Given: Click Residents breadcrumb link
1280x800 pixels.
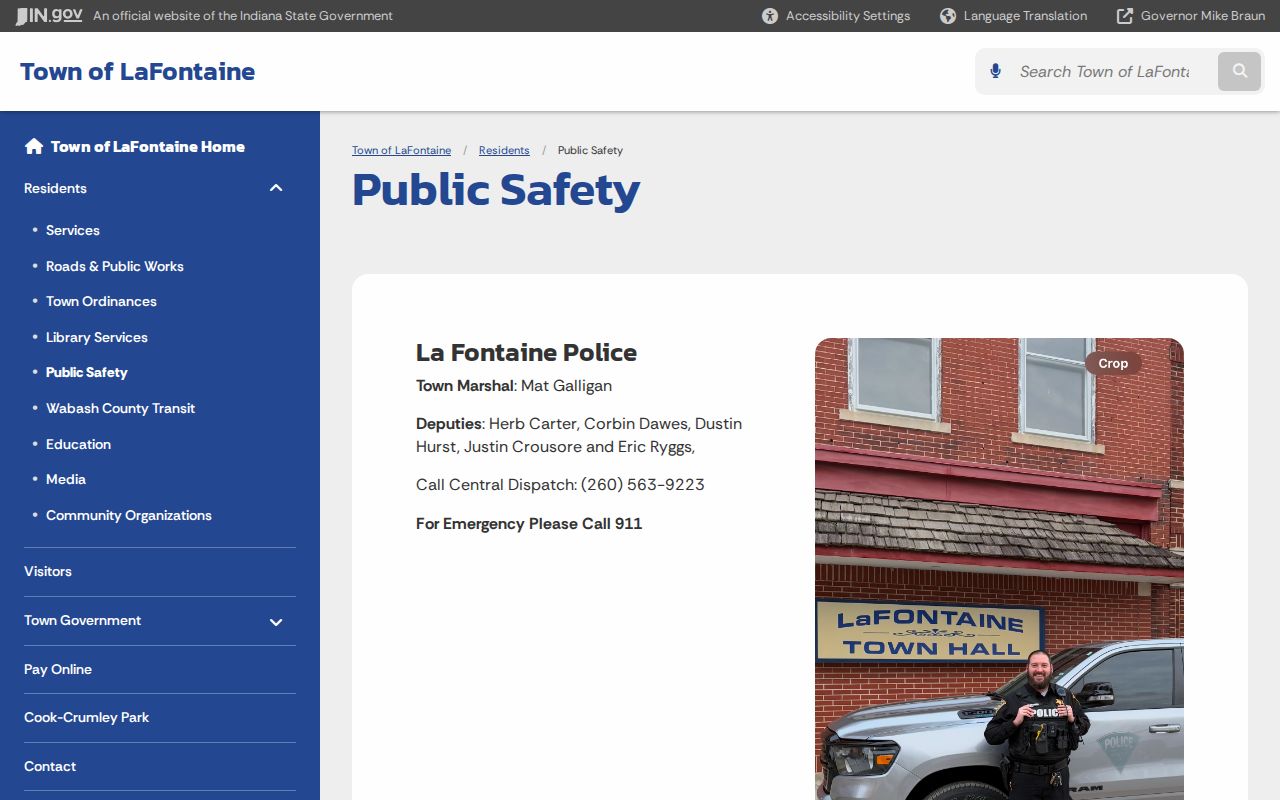Looking at the screenshot, I should 504,150.
